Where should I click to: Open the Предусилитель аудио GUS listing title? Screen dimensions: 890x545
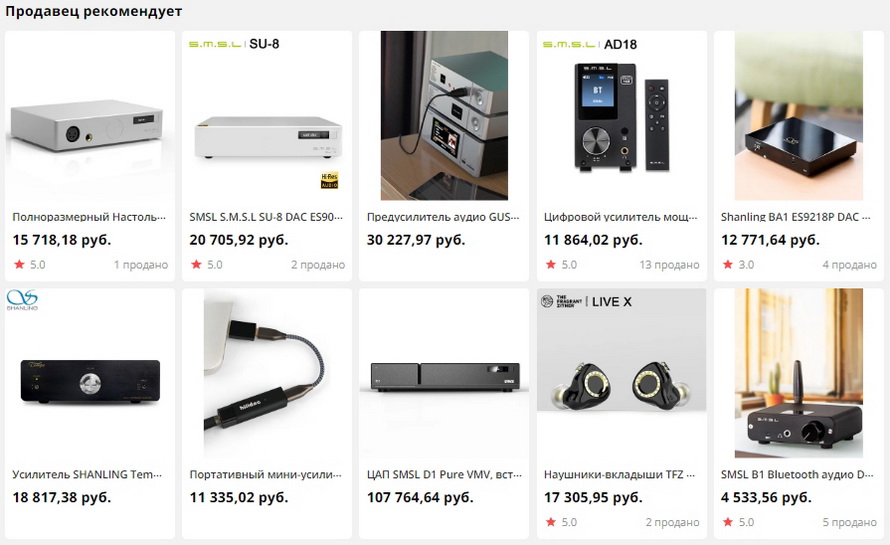(x=443, y=217)
